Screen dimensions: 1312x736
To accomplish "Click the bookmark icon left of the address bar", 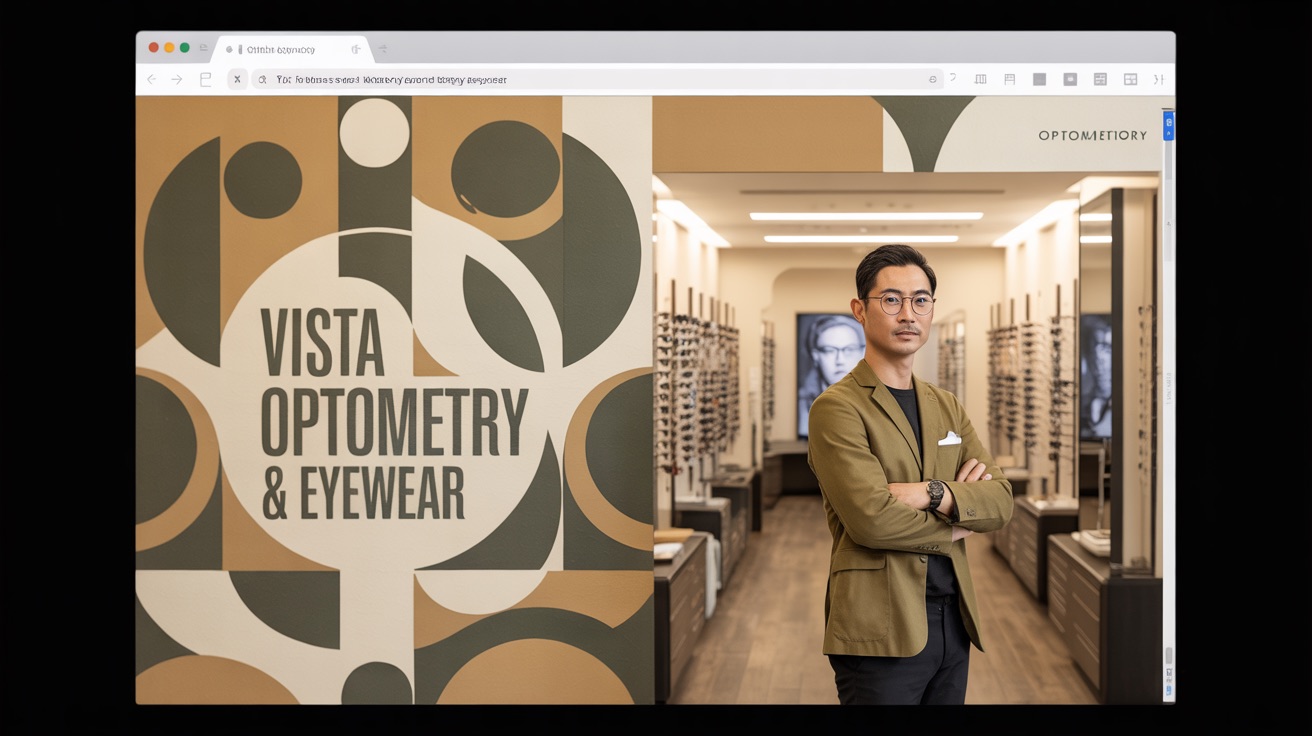I will 206,78.
